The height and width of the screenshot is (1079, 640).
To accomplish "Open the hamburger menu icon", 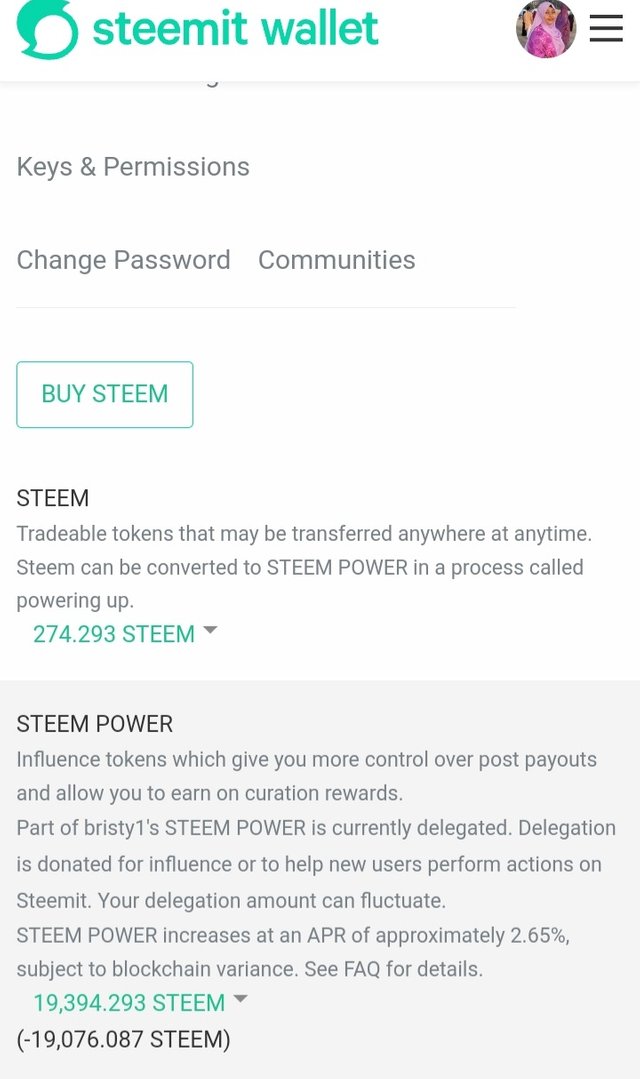I will click(606, 30).
